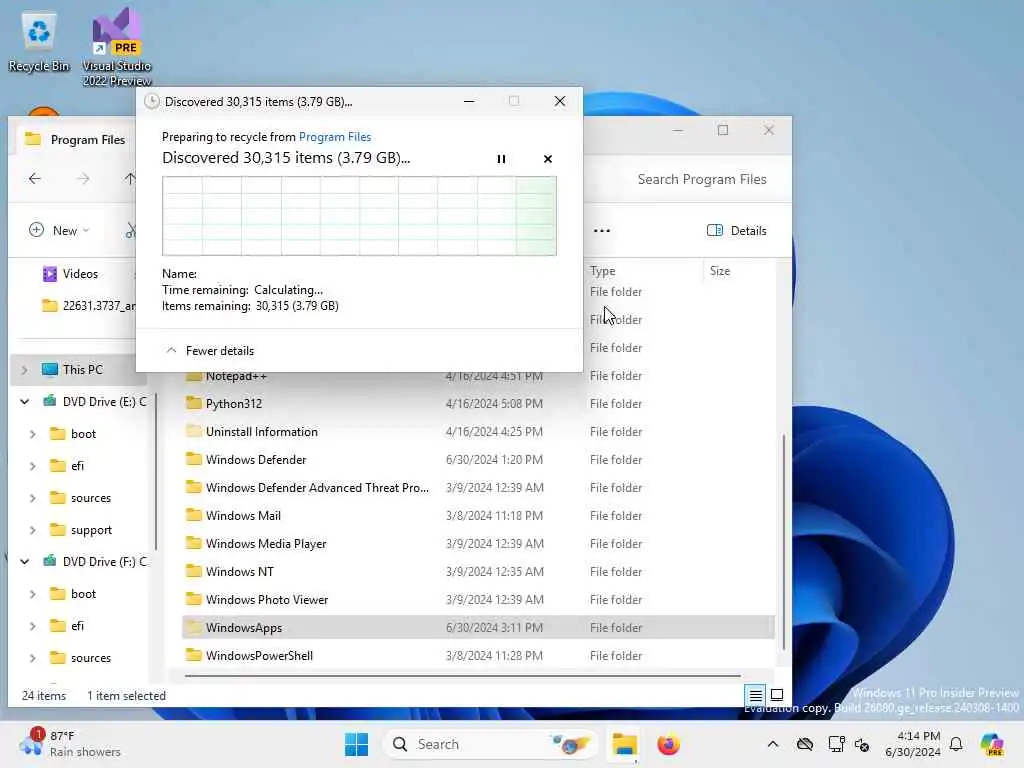This screenshot has height=768, width=1024.
Task: Expand sources folder under drive E:
Action: 33,498
